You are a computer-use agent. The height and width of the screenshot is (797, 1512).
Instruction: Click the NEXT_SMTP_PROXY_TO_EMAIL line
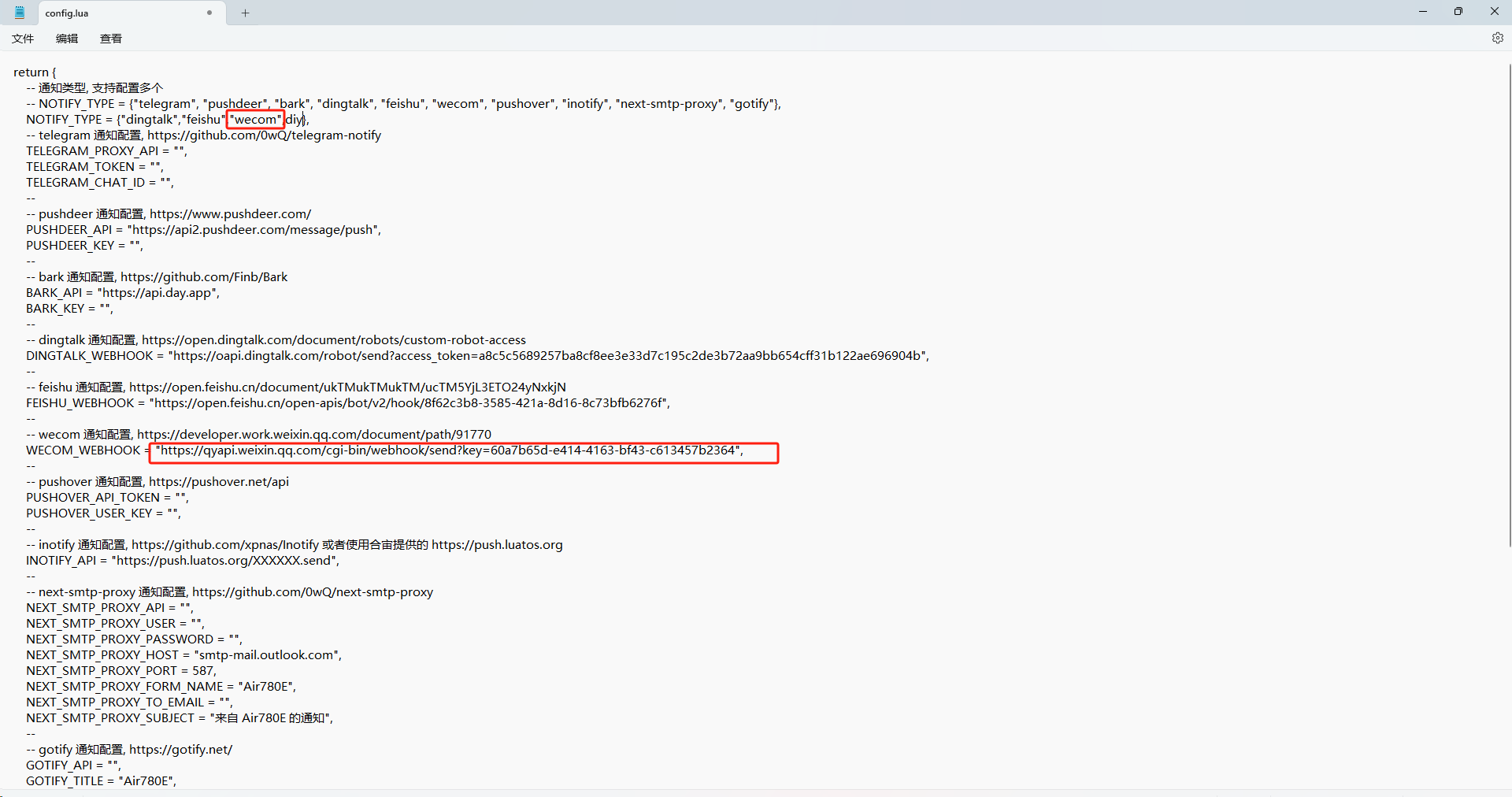[x=129, y=702]
